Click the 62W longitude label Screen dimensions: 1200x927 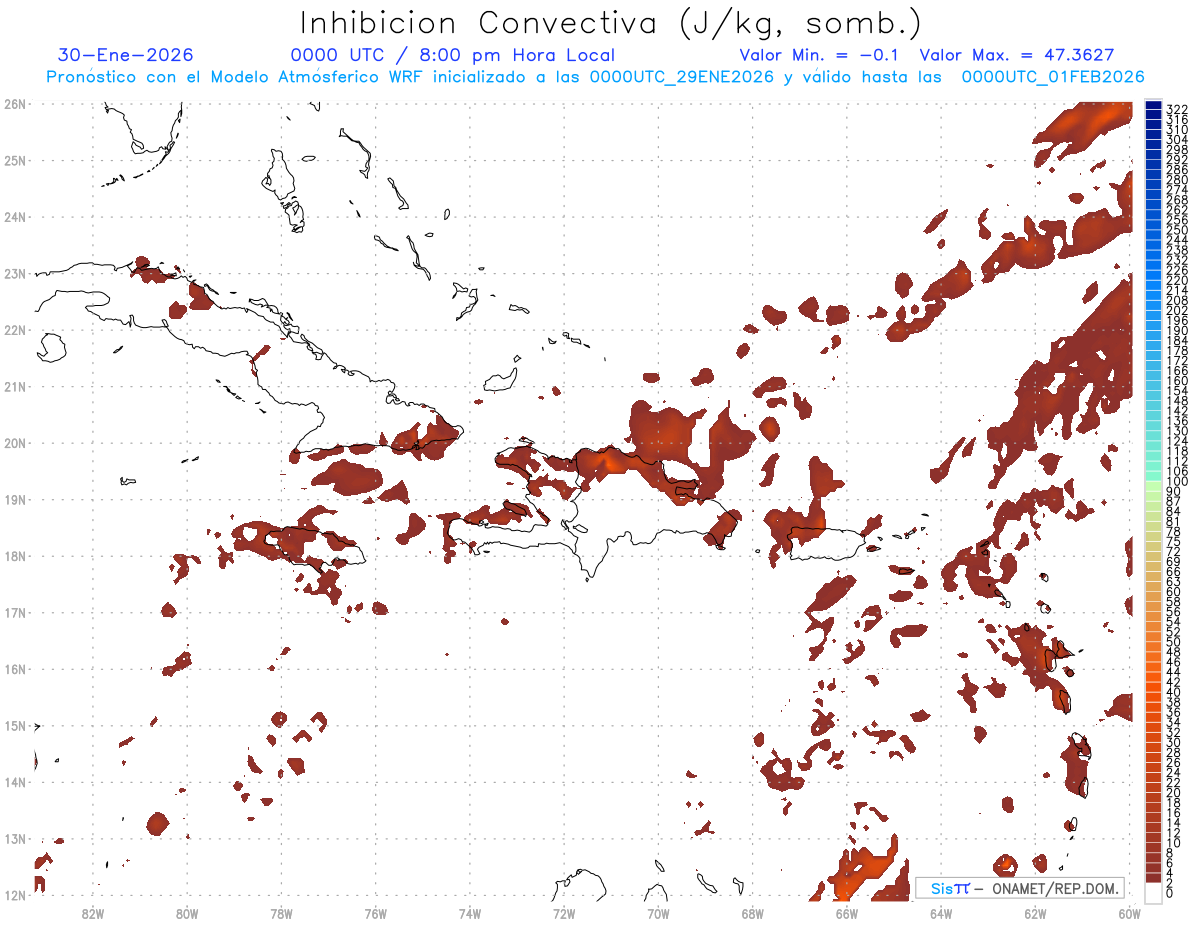[x=1034, y=913]
